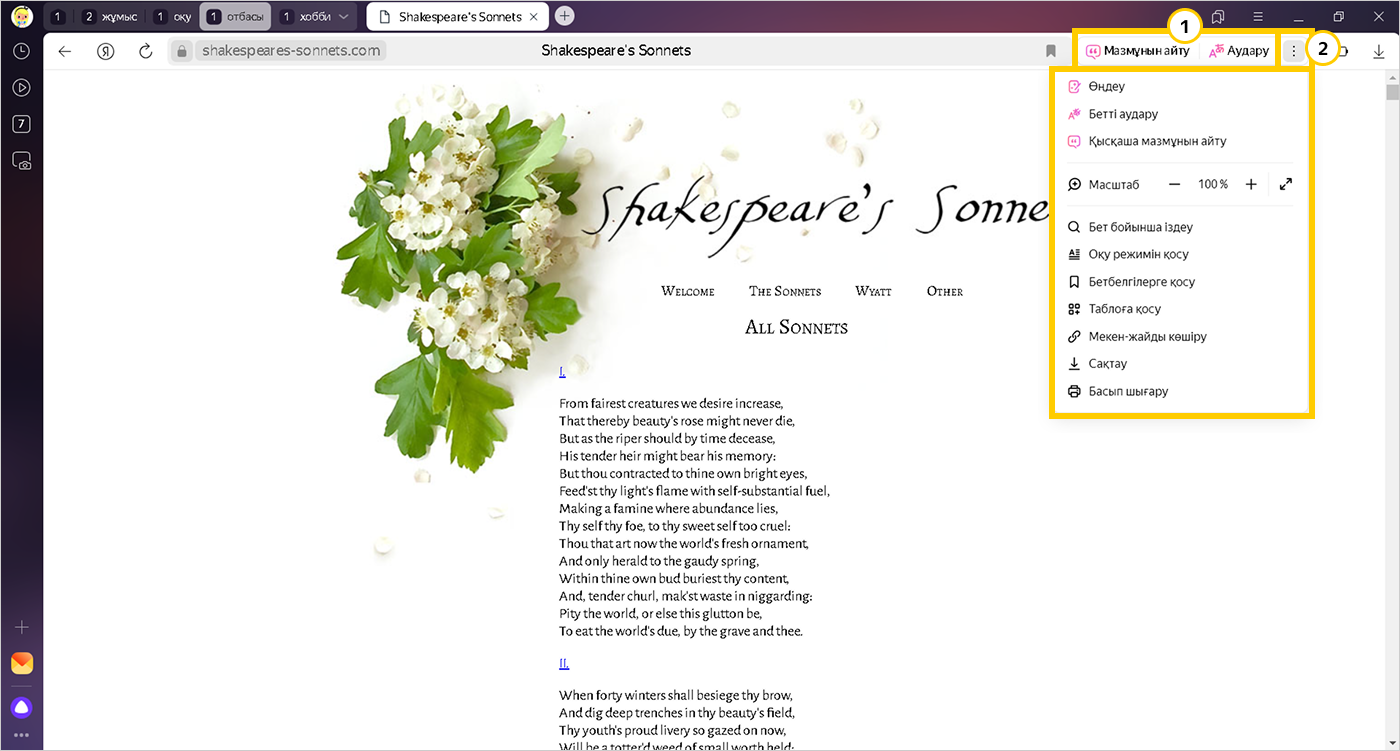Click the screenshot camera icon in sidebar

[21, 160]
